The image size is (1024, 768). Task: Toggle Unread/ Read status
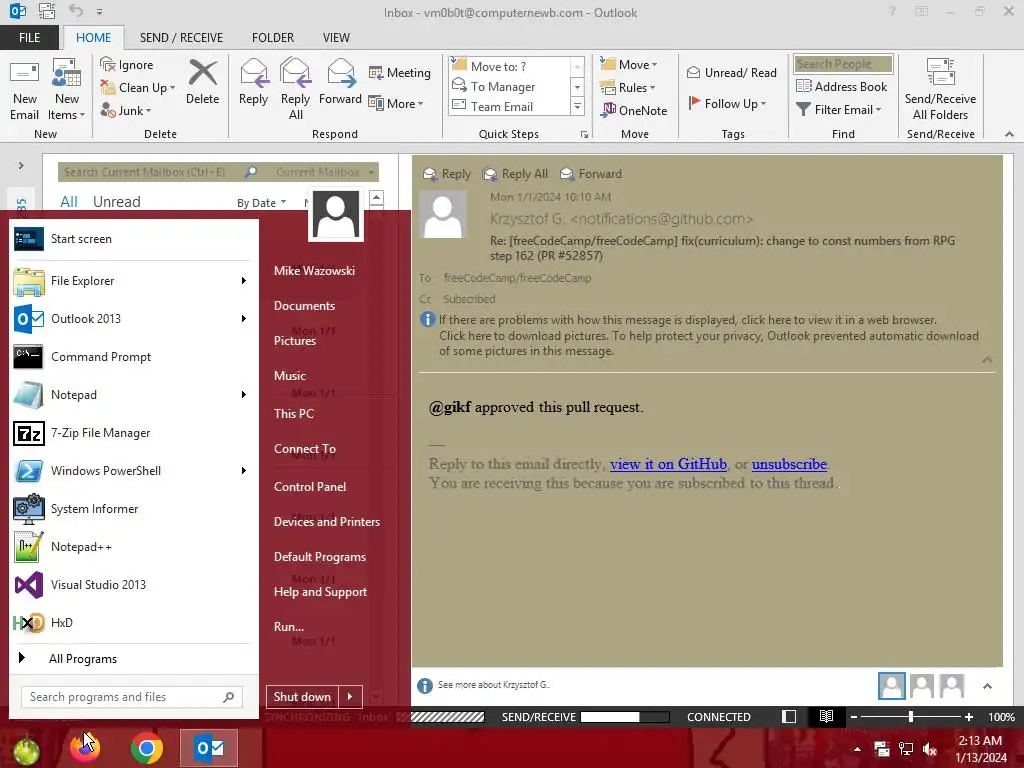coord(732,72)
